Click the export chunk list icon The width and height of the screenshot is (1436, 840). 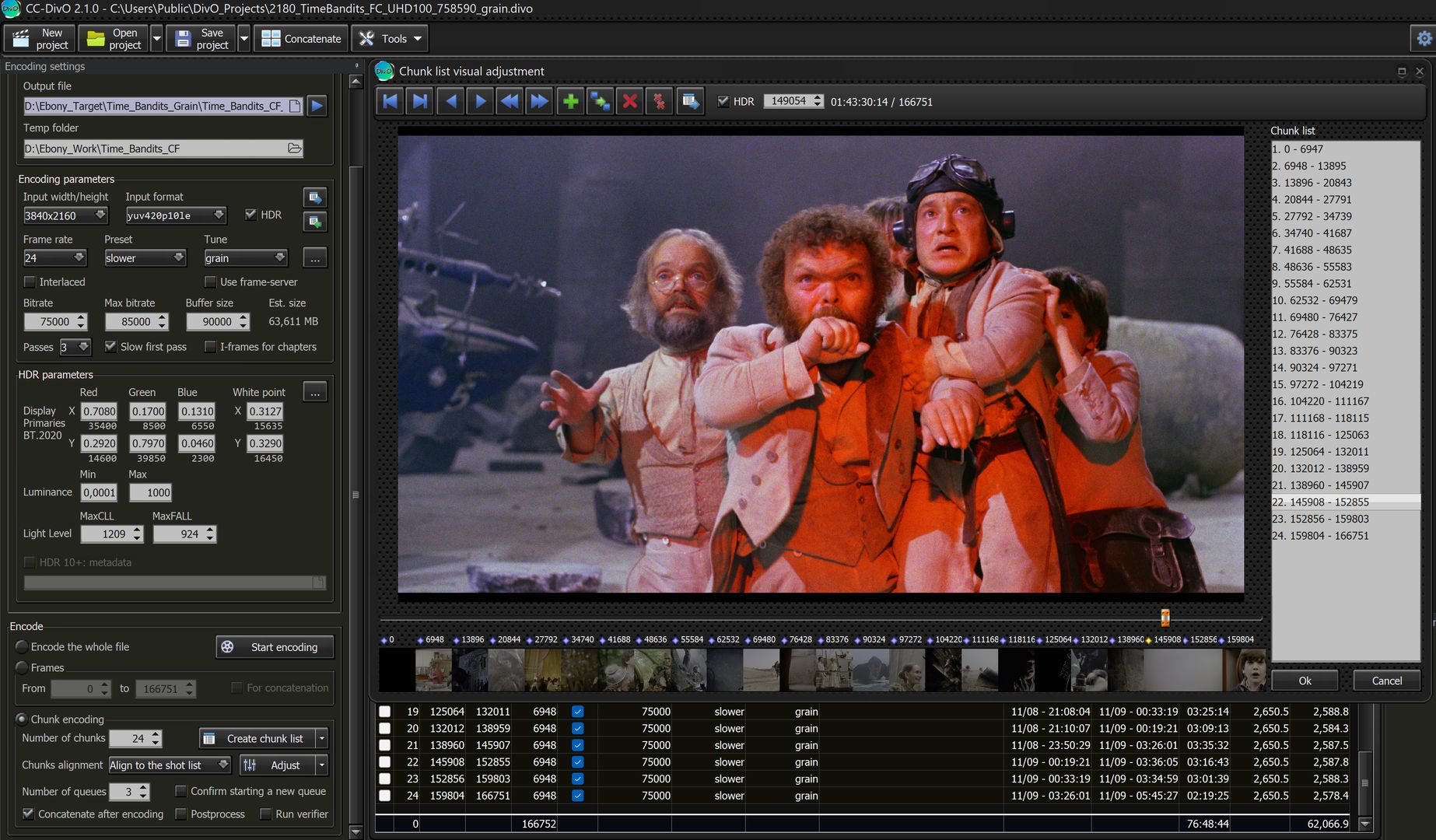point(690,101)
